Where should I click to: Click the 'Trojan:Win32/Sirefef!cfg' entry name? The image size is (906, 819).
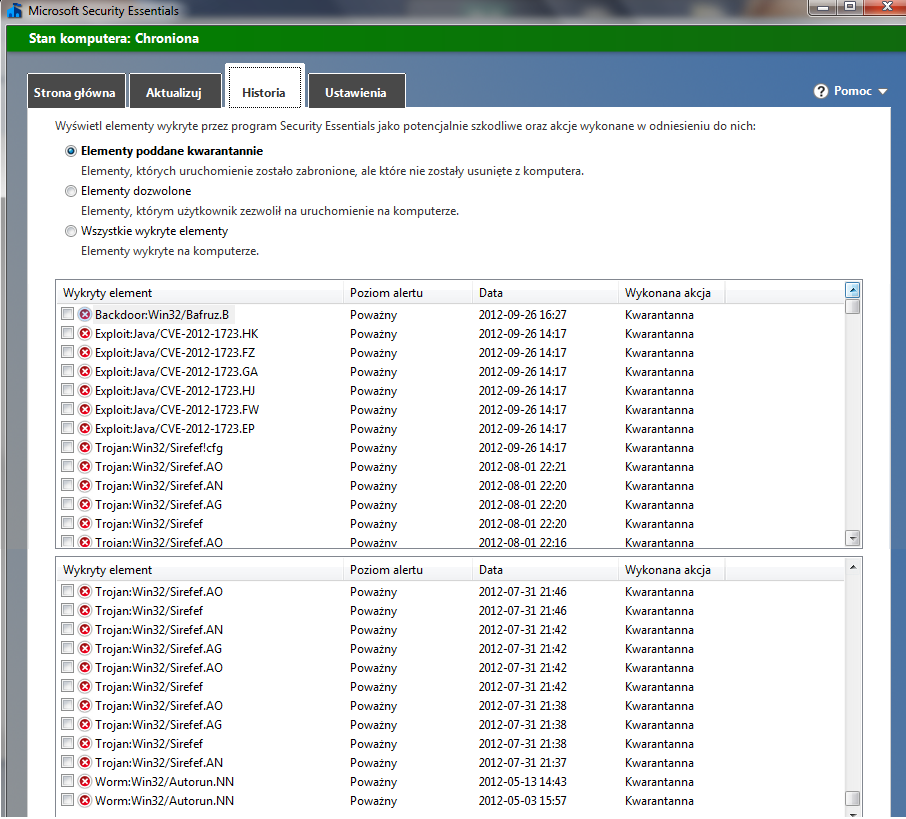(x=159, y=448)
